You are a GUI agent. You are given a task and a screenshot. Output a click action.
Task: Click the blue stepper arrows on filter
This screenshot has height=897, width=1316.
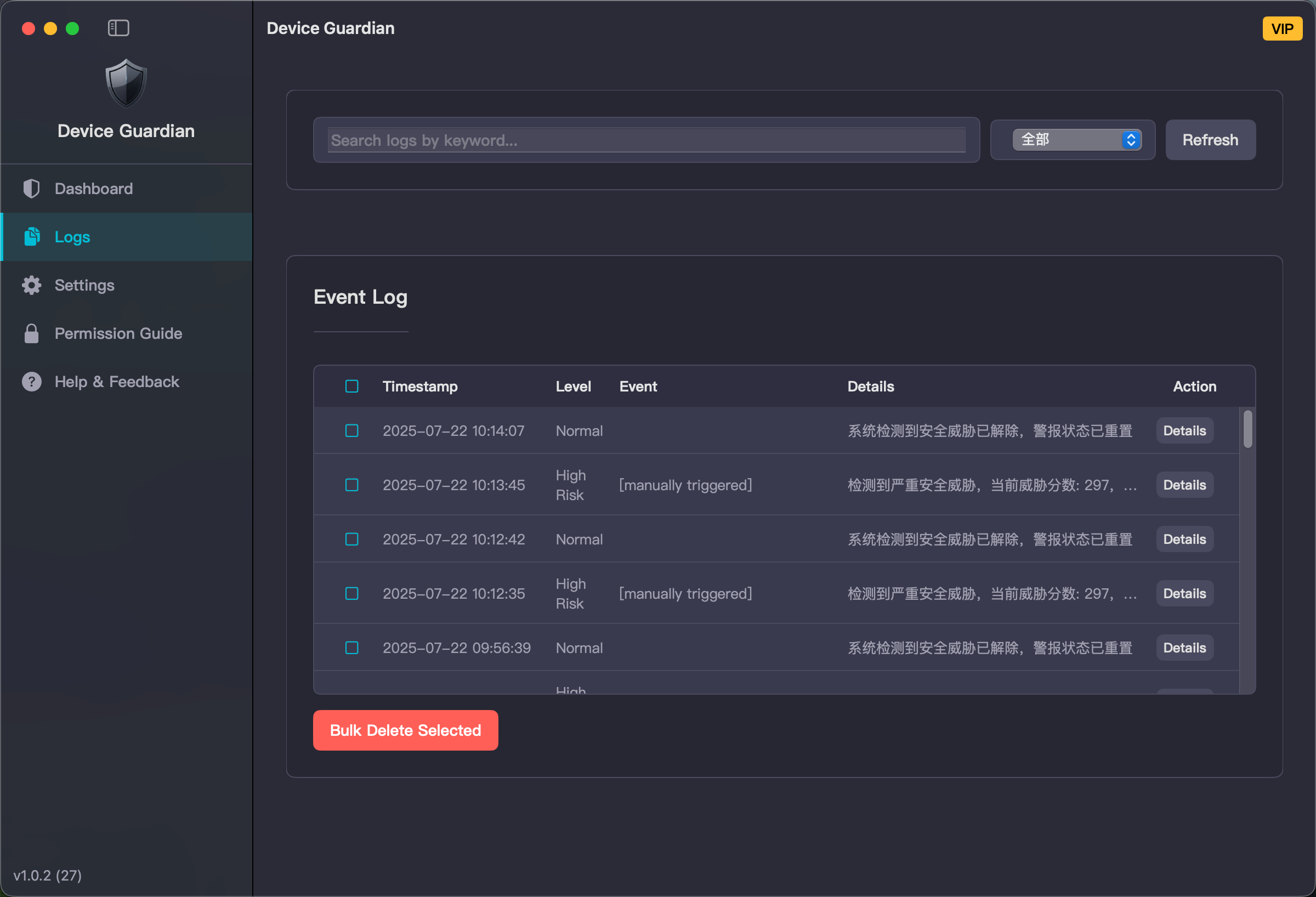click(x=1131, y=140)
